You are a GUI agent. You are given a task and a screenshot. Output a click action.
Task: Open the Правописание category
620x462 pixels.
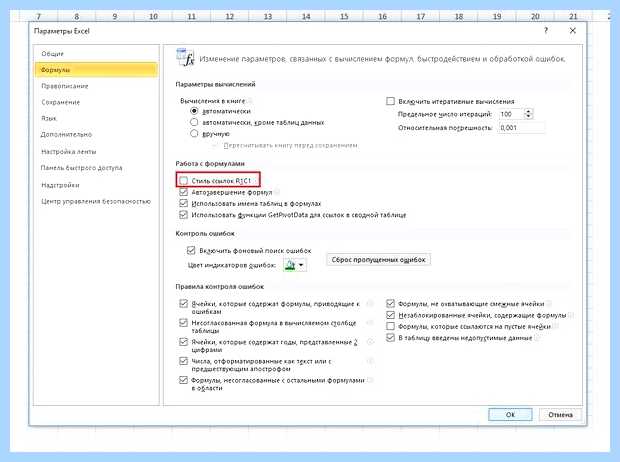pos(65,86)
